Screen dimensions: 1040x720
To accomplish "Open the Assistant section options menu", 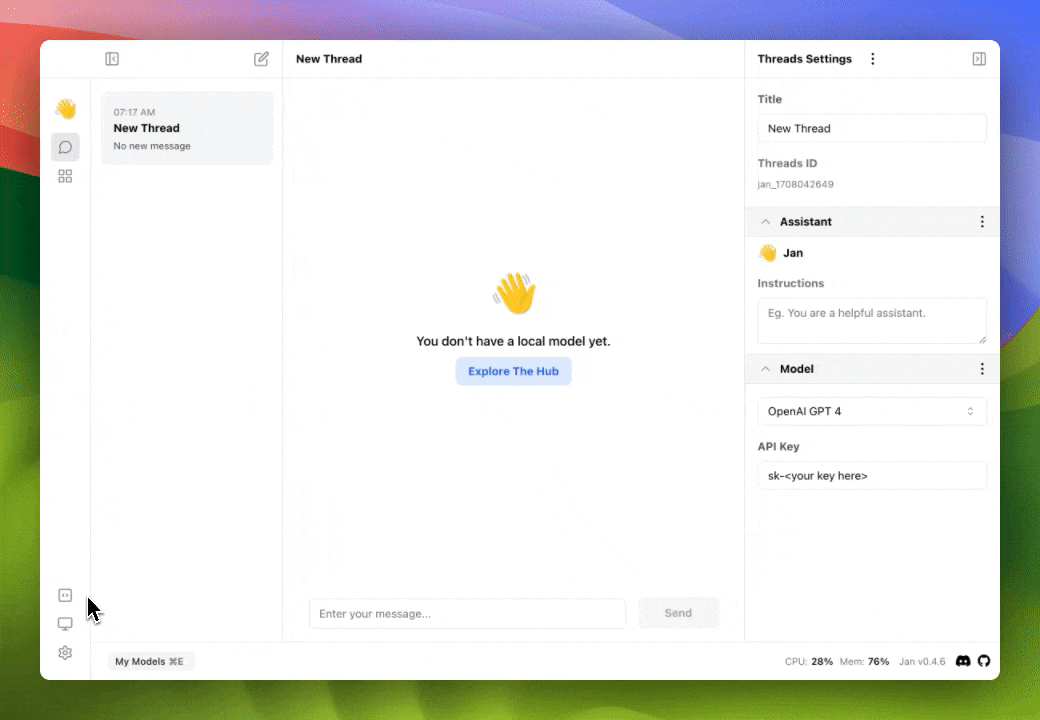I will [x=982, y=221].
